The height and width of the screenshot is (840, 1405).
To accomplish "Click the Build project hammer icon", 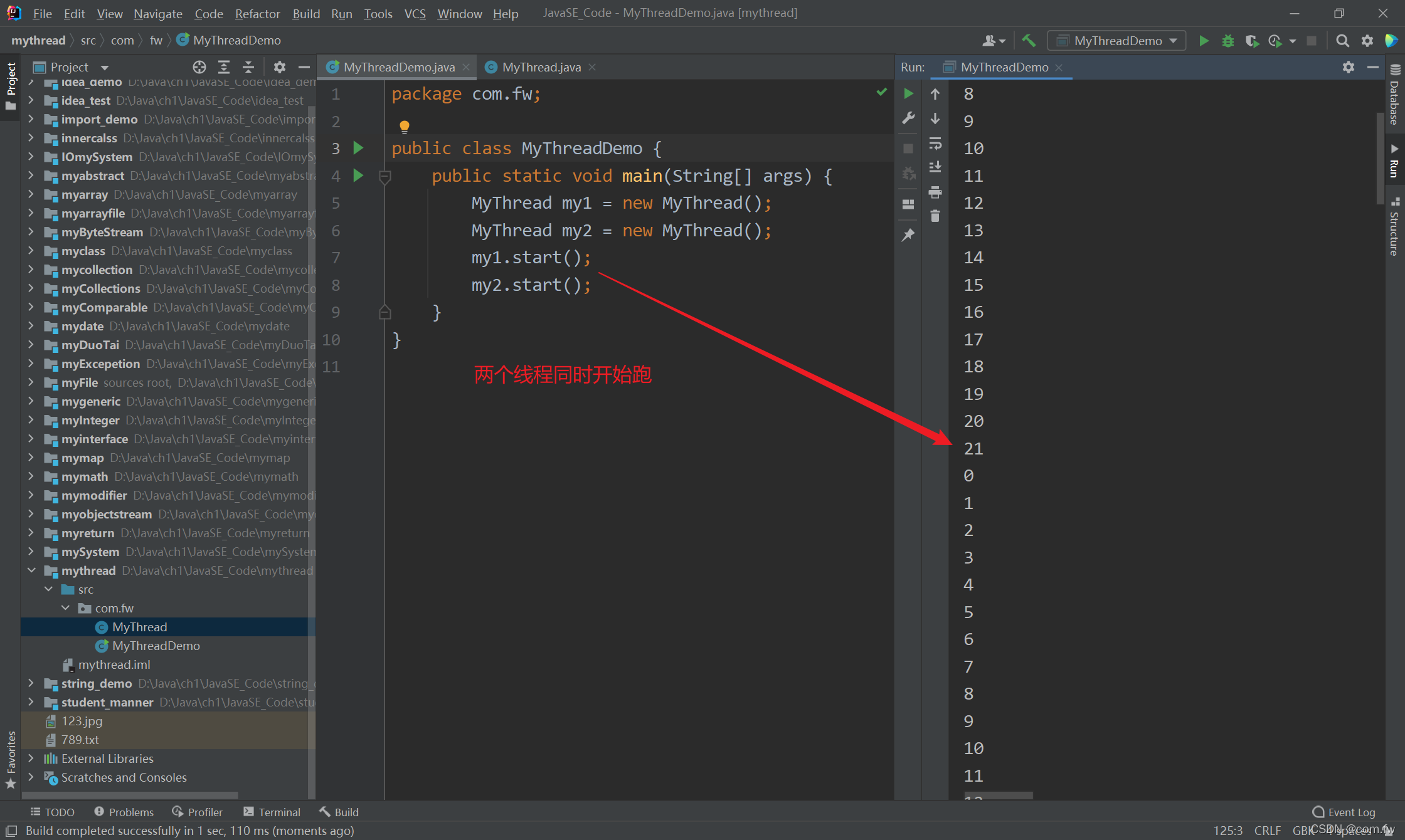I will tap(1029, 41).
